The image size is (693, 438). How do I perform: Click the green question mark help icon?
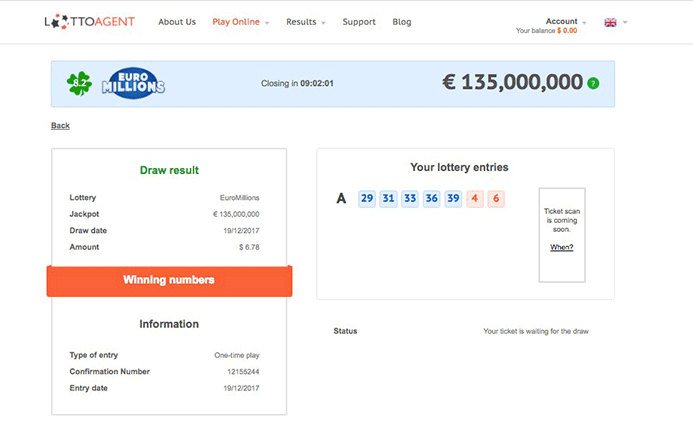(593, 83)
